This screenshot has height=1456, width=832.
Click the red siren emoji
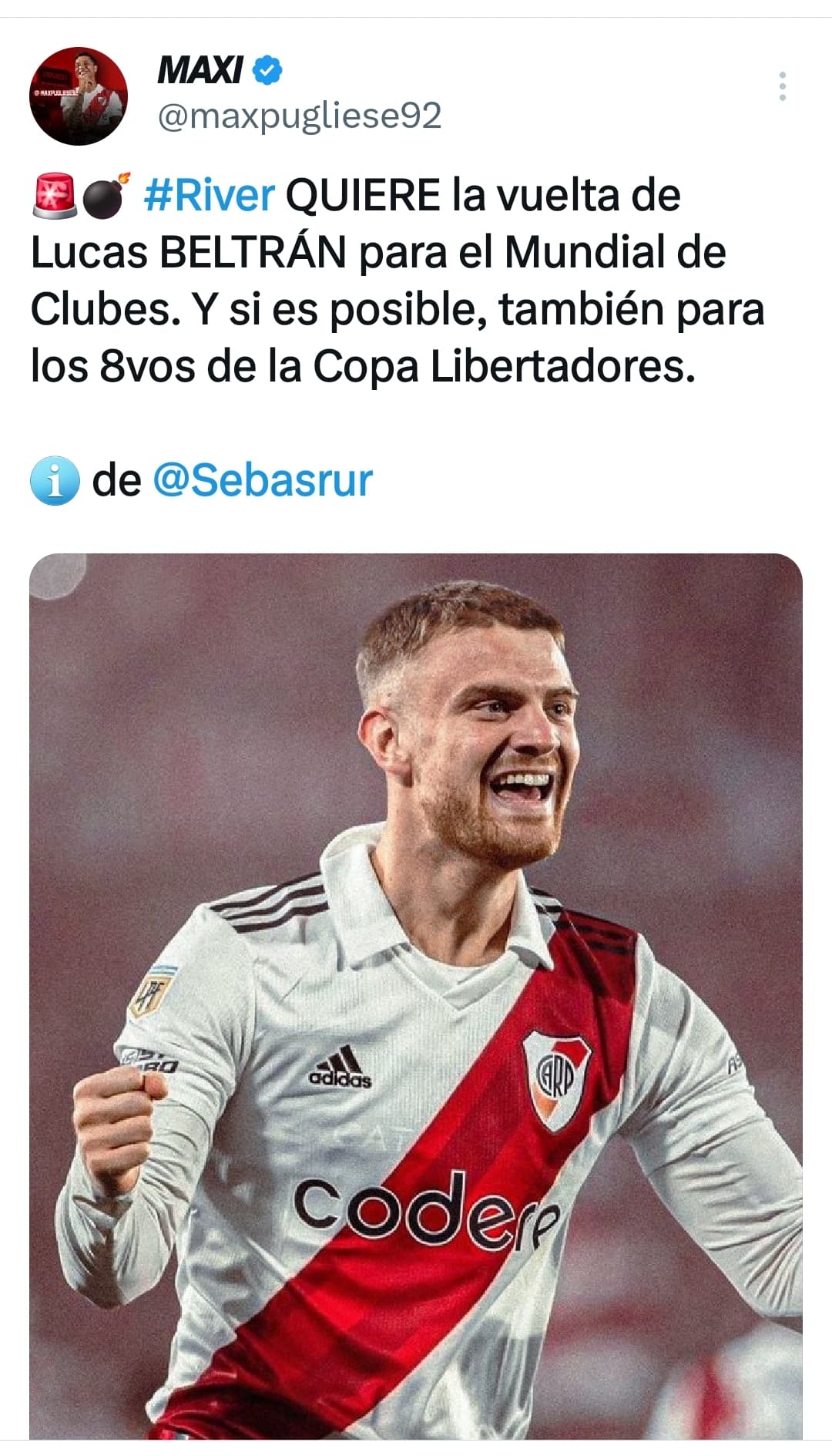(54, 194)
